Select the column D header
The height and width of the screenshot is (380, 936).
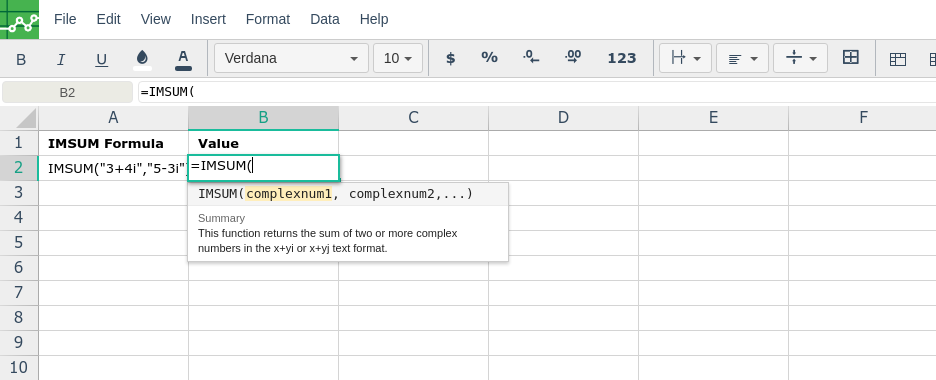(x=564, y=118)
